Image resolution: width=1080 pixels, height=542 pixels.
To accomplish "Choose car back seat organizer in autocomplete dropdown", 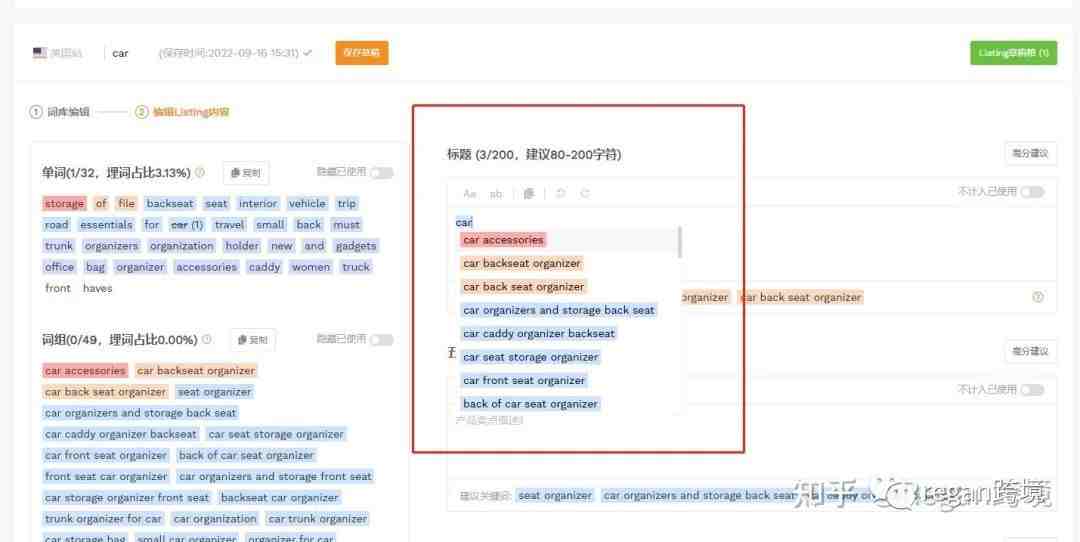I will tap(523, 286).
